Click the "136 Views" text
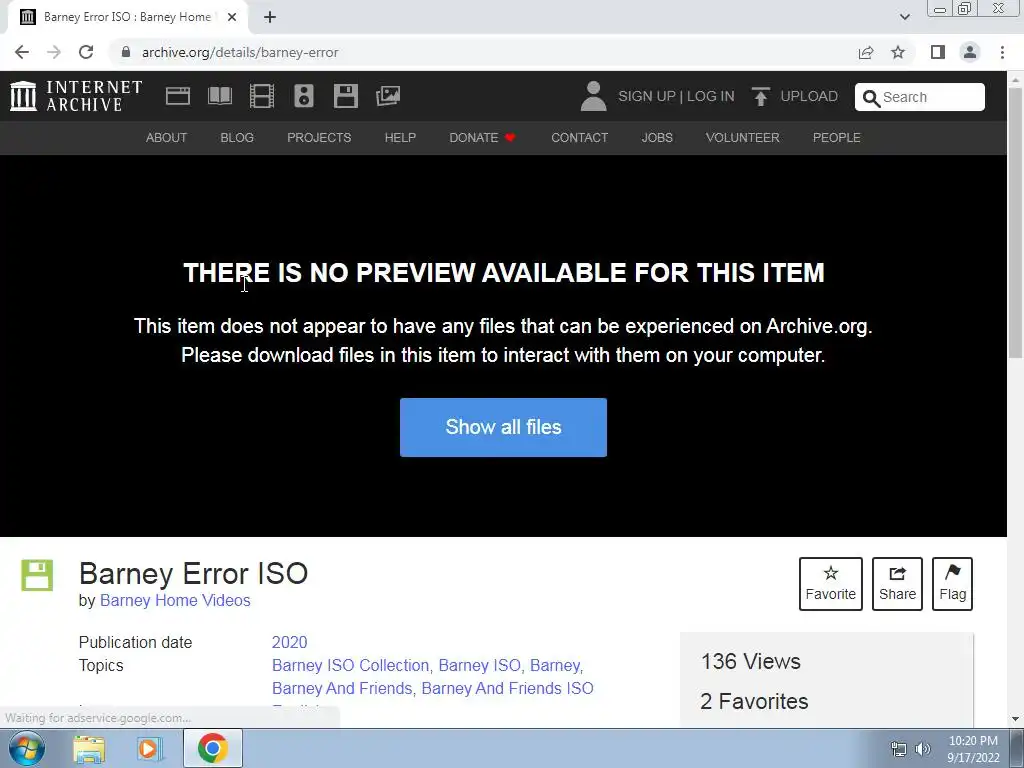The image size is (1024, 768). pos(751,662)
